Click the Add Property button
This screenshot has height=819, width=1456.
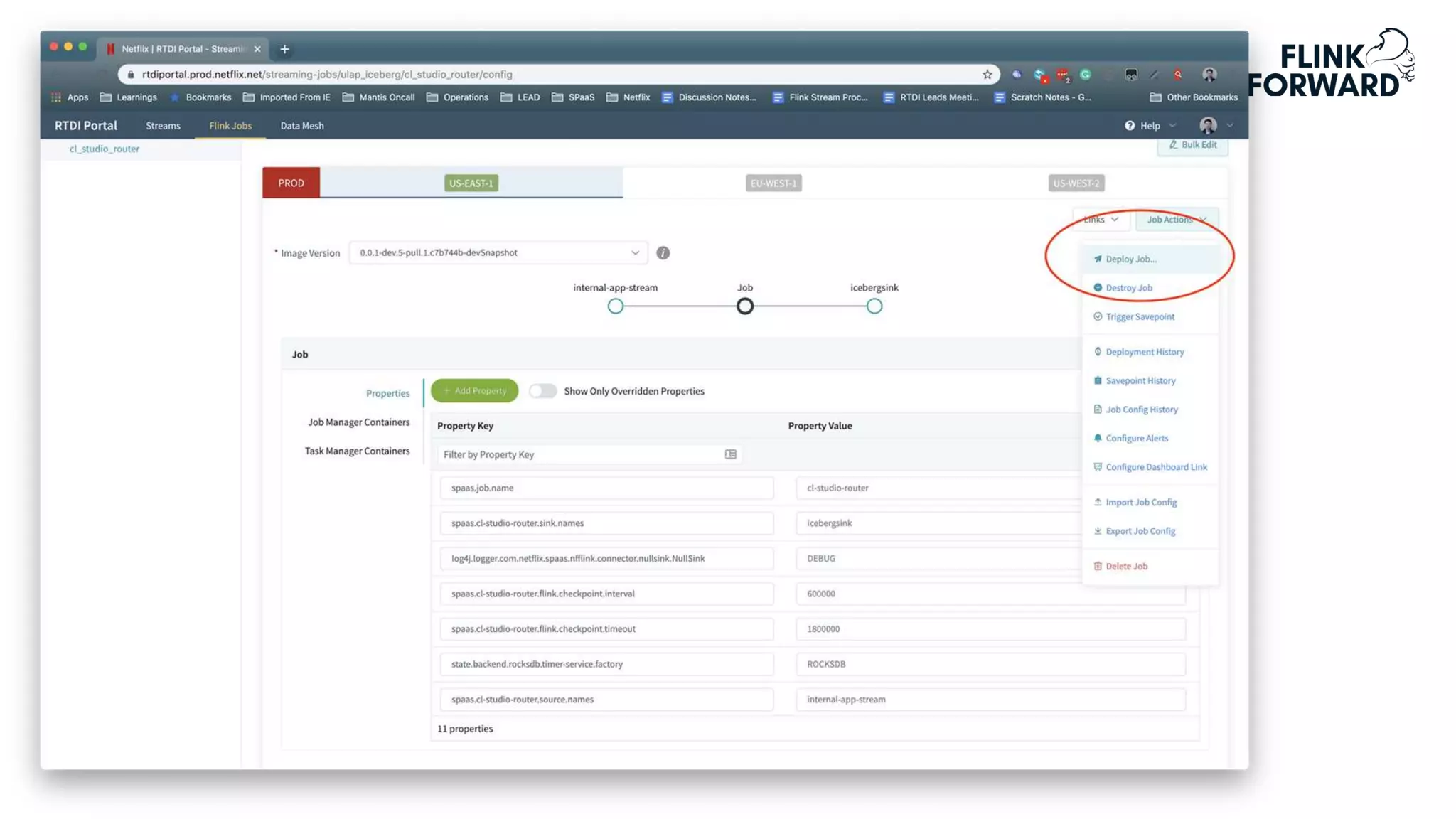474,391
